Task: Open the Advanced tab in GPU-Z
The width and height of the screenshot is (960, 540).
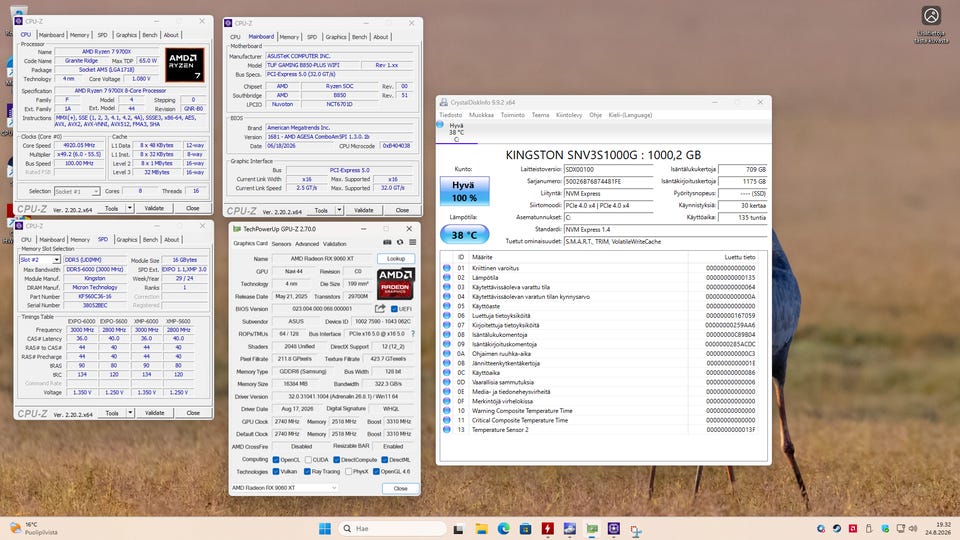Action: [307, 244]
